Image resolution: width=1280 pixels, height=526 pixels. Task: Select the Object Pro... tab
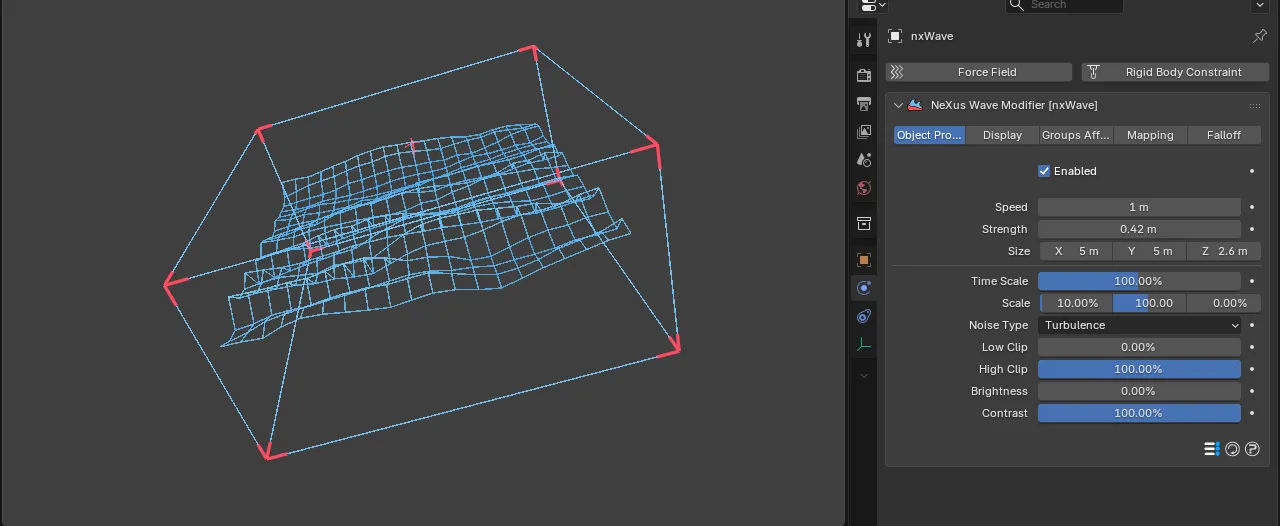[x=929, y=135]
